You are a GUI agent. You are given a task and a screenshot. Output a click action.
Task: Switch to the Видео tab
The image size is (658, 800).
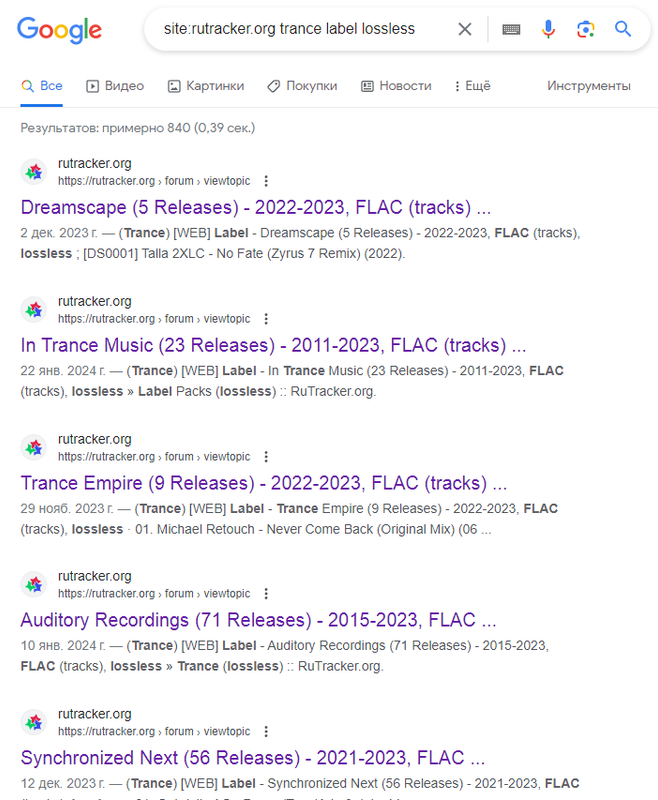115,86
